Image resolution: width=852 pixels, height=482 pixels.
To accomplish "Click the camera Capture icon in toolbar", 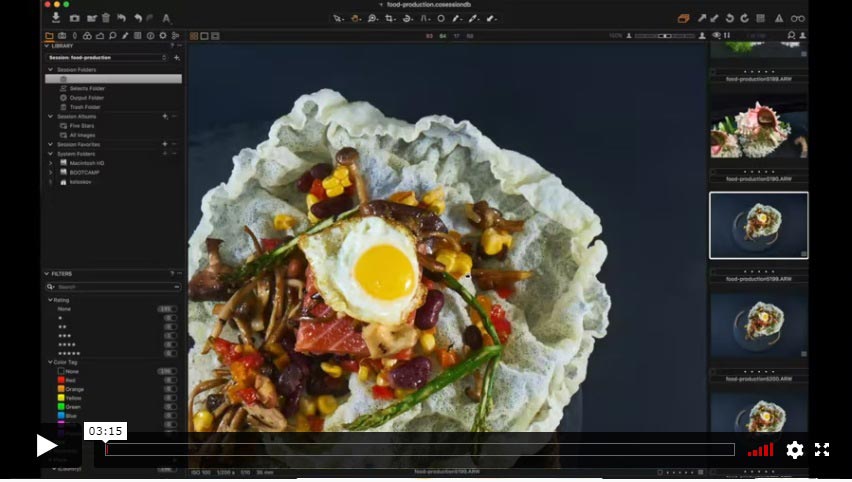I will pos(74,18).
